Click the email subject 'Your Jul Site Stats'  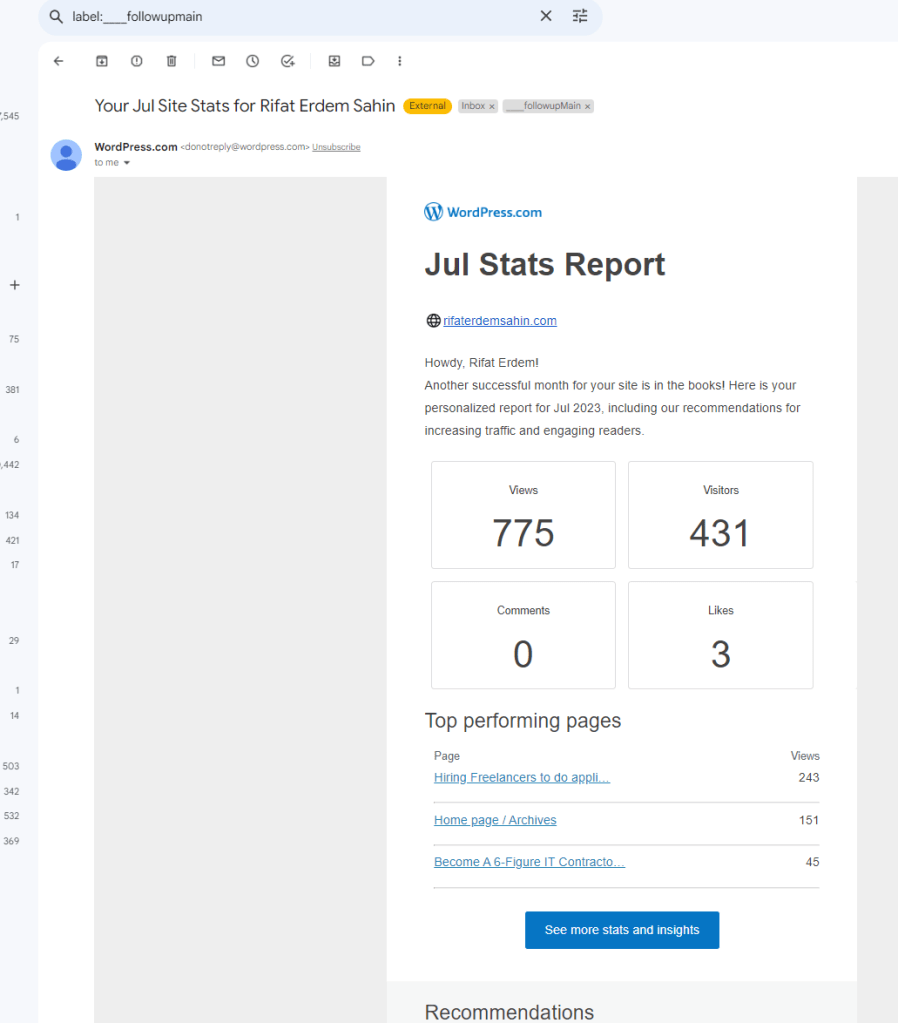coord(245,106)
